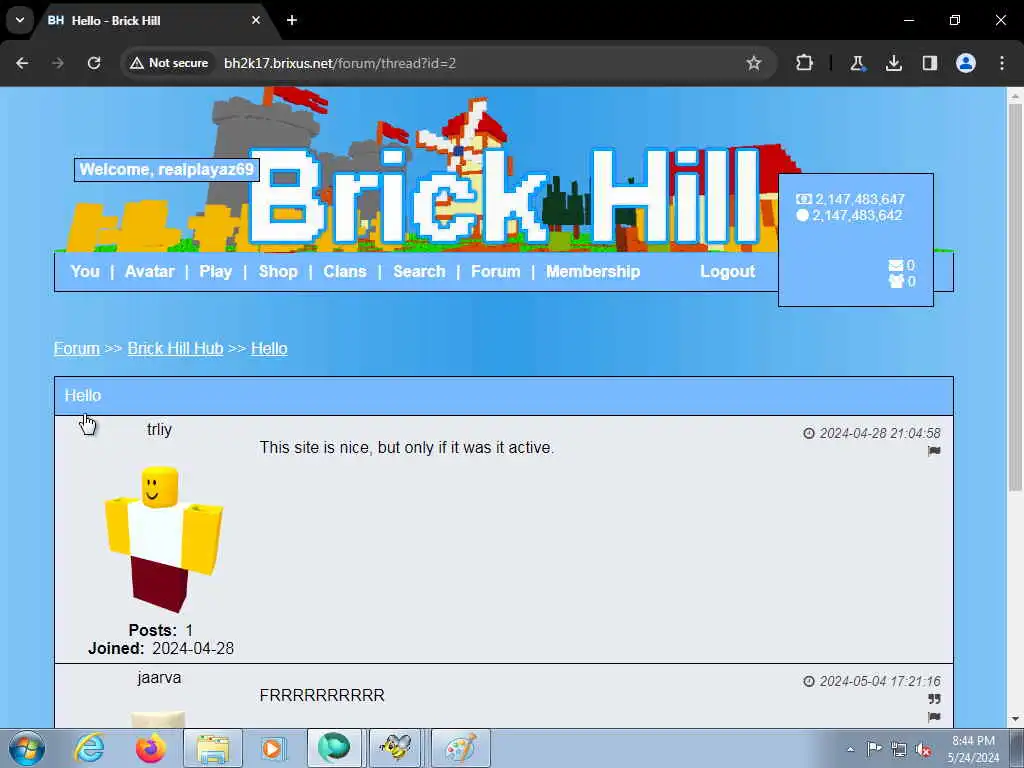The height and width of the screenshot is (768, 1024).
Task: Open the Forum nav item
Action: pyautogui.click(x=496, y=272)
